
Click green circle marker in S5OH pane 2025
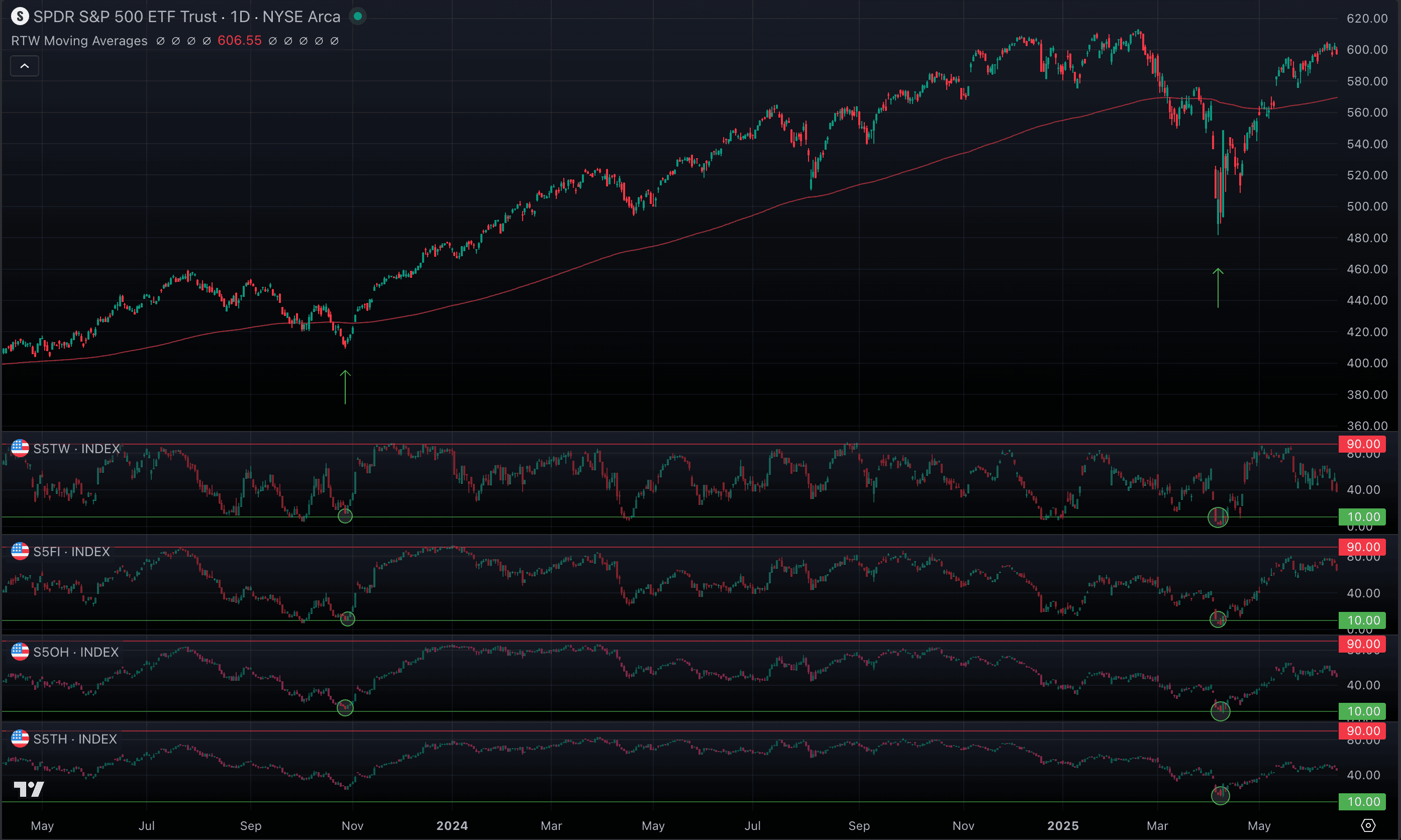click(x=1220, y=710)
